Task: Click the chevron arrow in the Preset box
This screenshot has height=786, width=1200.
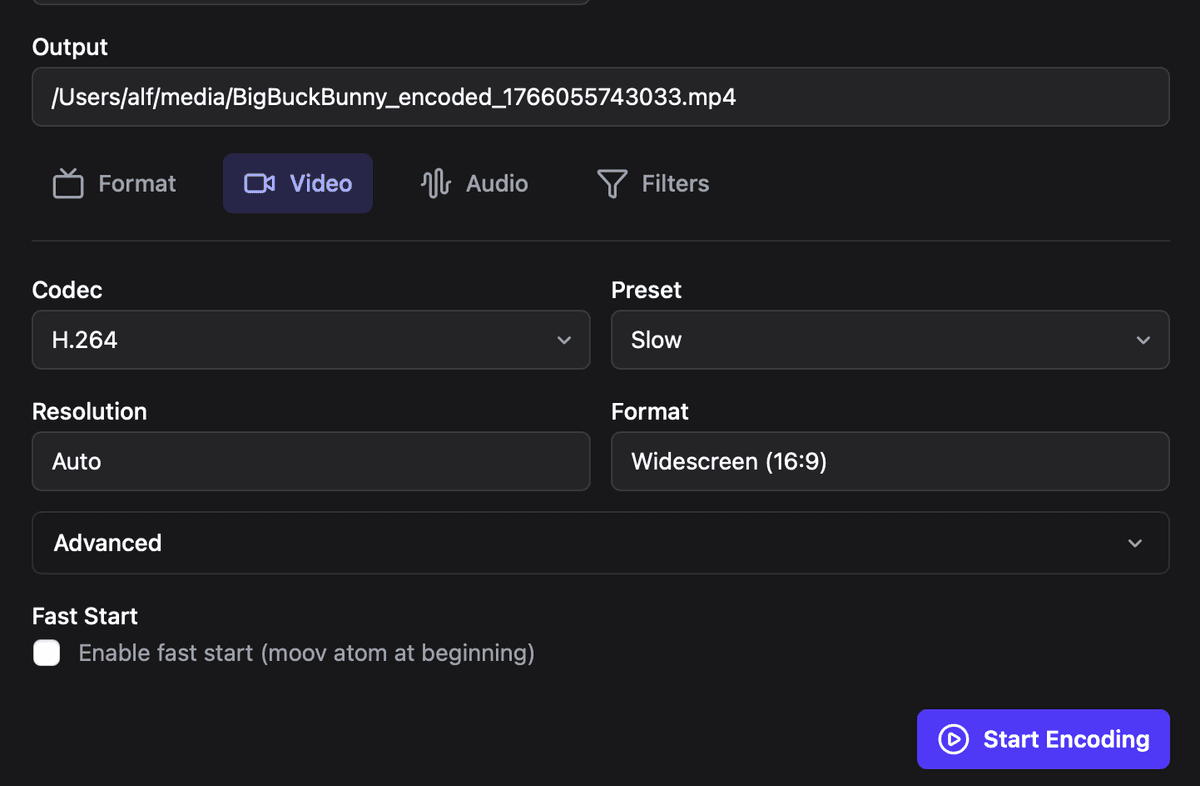Action: (1143, 340)
